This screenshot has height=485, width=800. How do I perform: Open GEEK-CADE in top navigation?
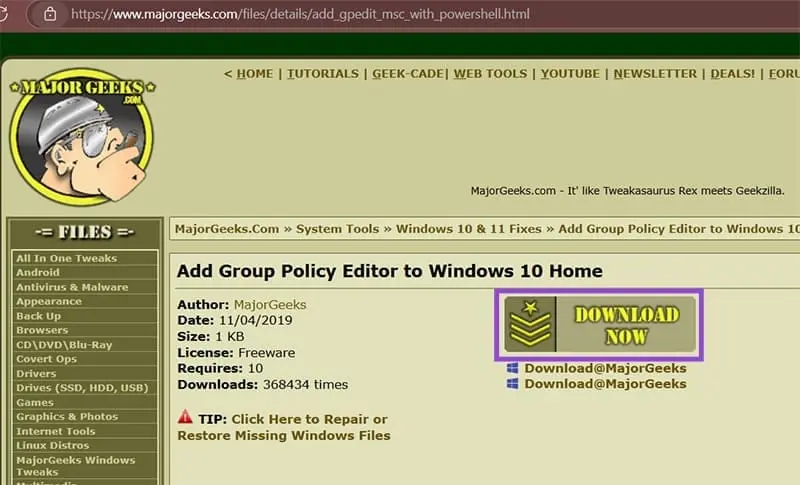(x=408, y=74)
